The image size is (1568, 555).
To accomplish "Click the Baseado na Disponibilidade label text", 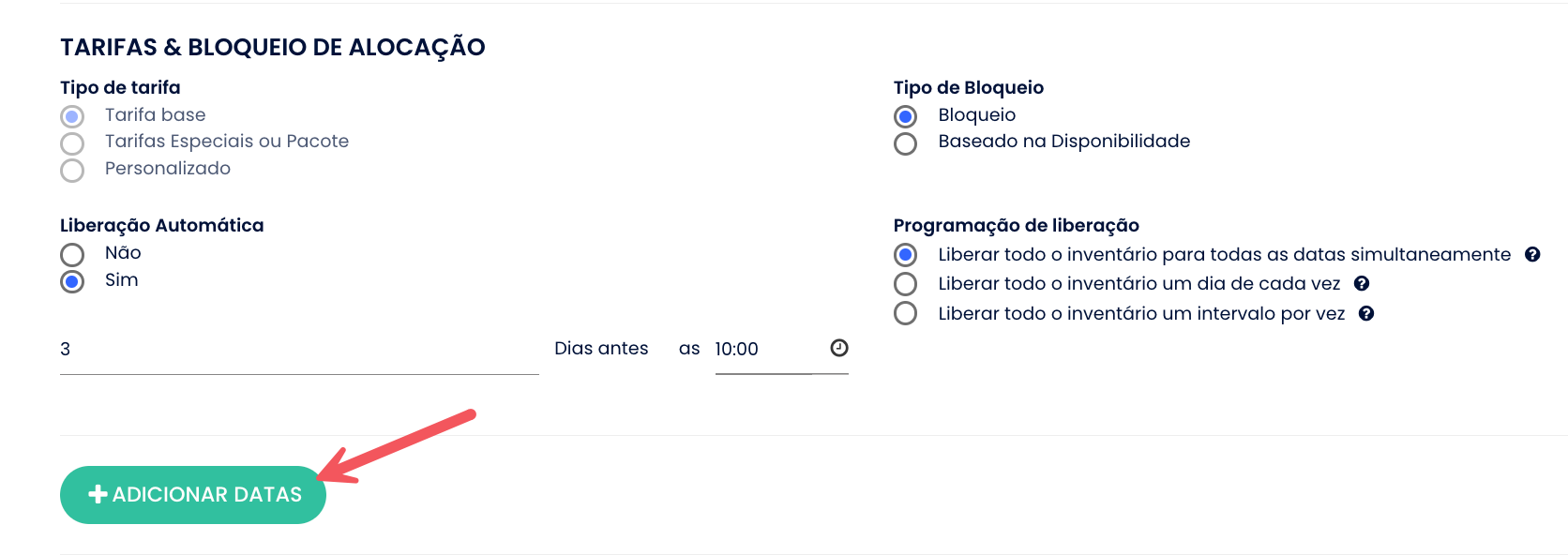I will 1063,142.
